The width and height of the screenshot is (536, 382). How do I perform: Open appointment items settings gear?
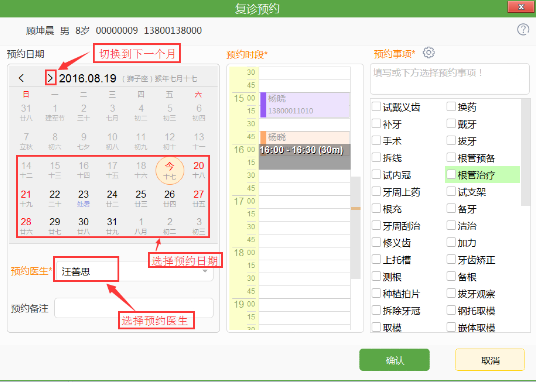pyautogui.click(x=428, y=53)
